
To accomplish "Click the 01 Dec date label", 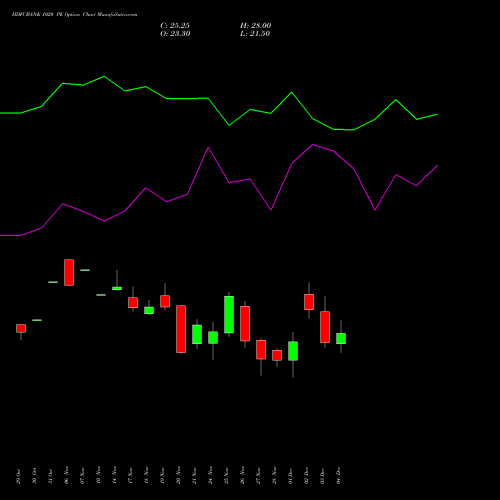I will tap(290, 476).
